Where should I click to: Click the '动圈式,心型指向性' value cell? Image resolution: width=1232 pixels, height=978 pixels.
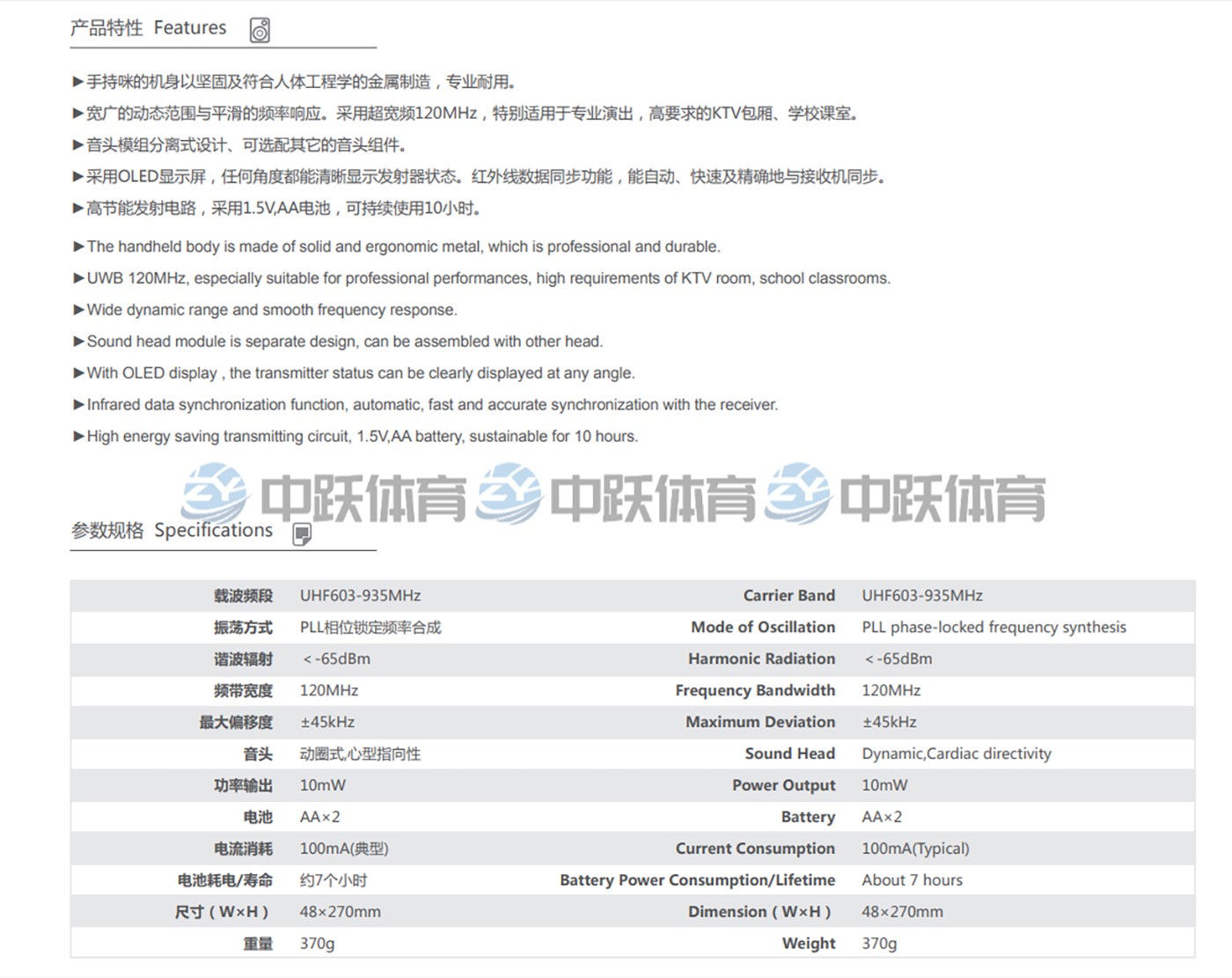coord(360,754)
